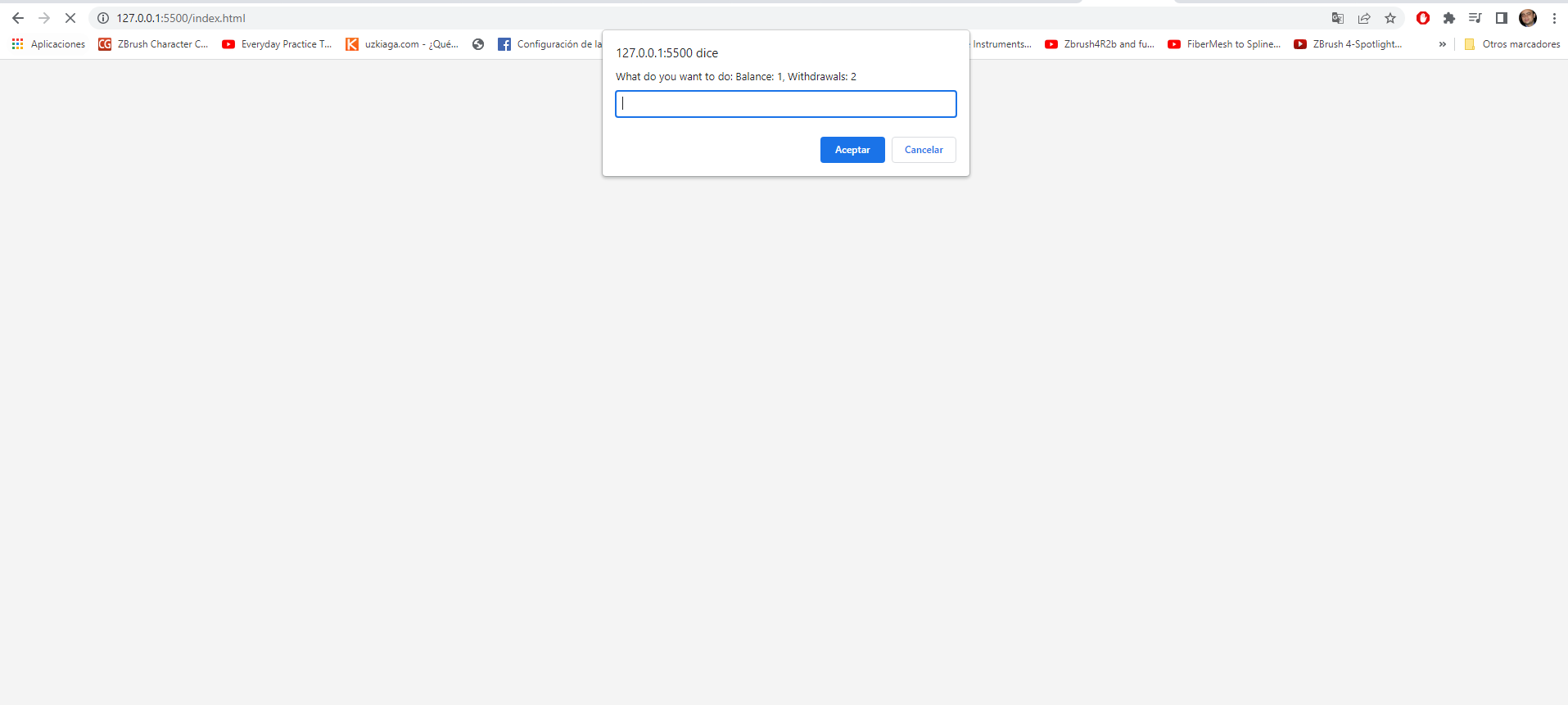Click Cancelar in the prompt dialog
This screenshot has height=705, width=1568.
(924, 150)
